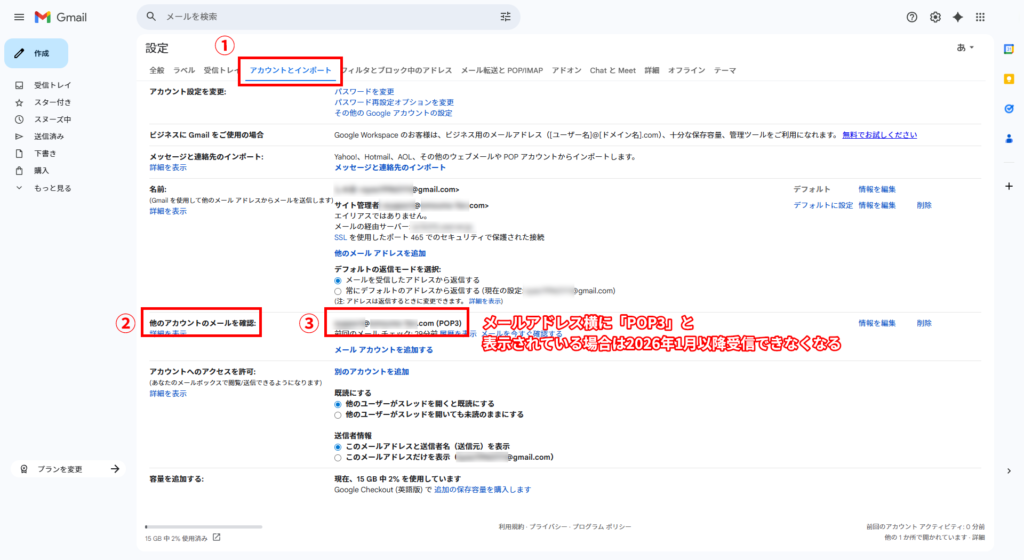The image size is (1024, 560).
Task: Open the Google apps grid
Action: pos(981,17)
